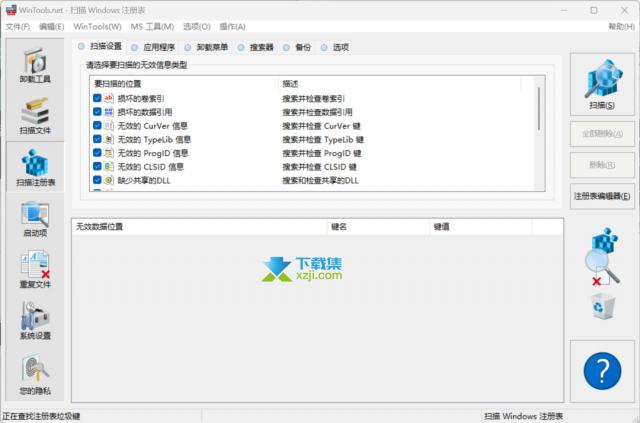This screenshot has width=640, height=423.
Task: Switch to the 选项 tab
Action: pyautogui.click(x=335, y=47)
